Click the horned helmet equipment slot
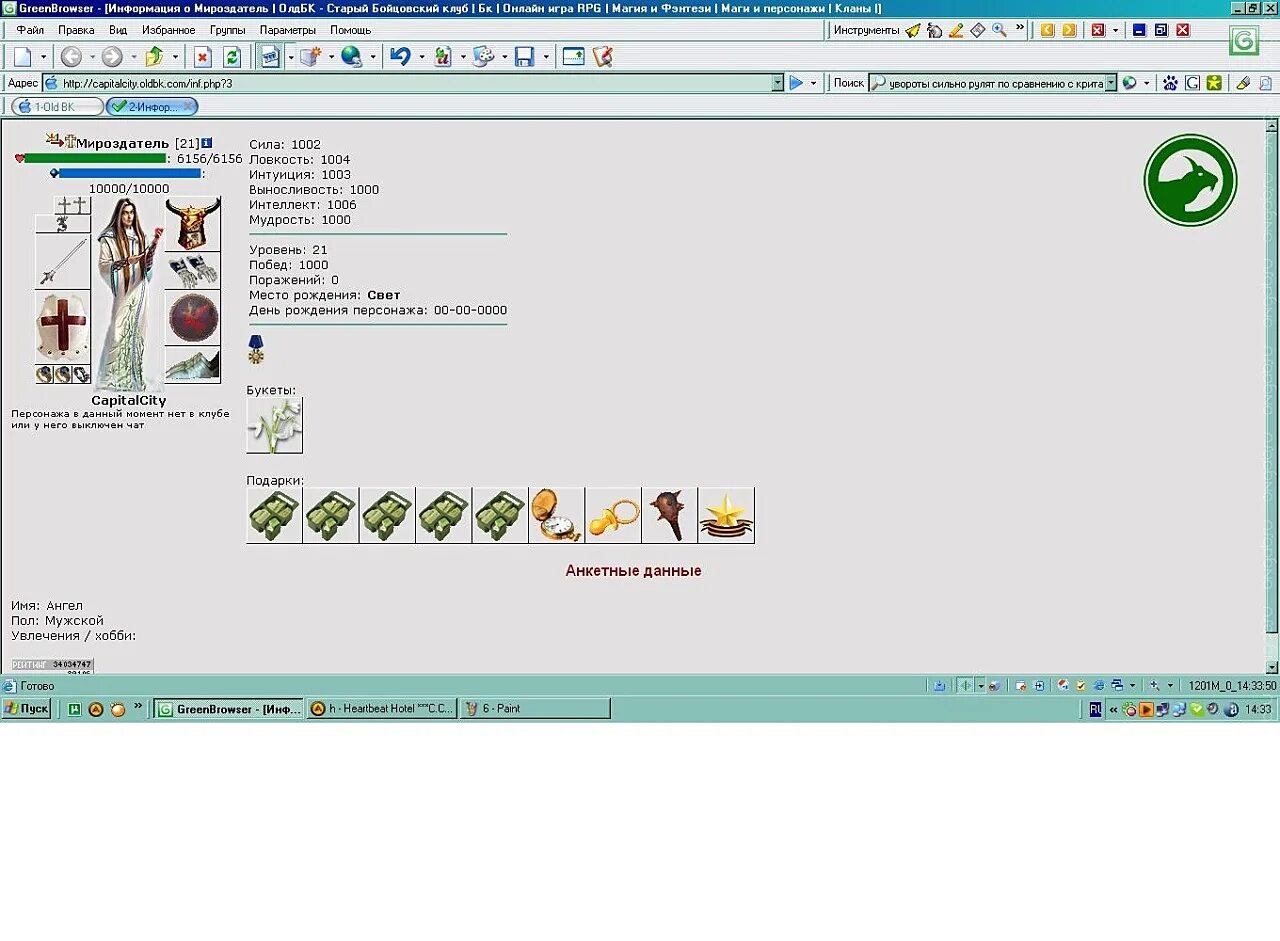Viewport: 1280px width, 941px height. [x=193, y=223]
